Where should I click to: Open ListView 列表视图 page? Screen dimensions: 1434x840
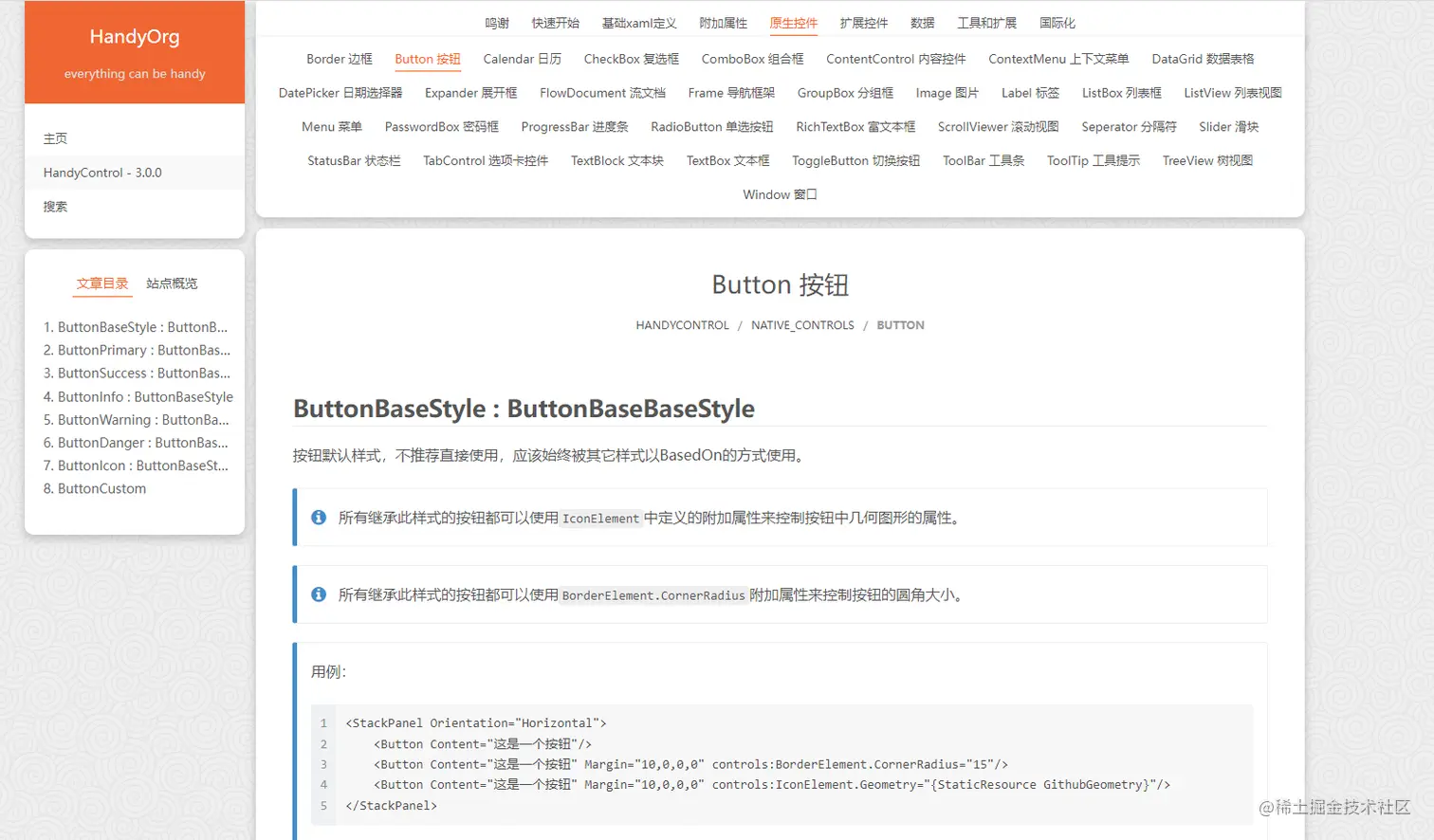coord(1233,93)
